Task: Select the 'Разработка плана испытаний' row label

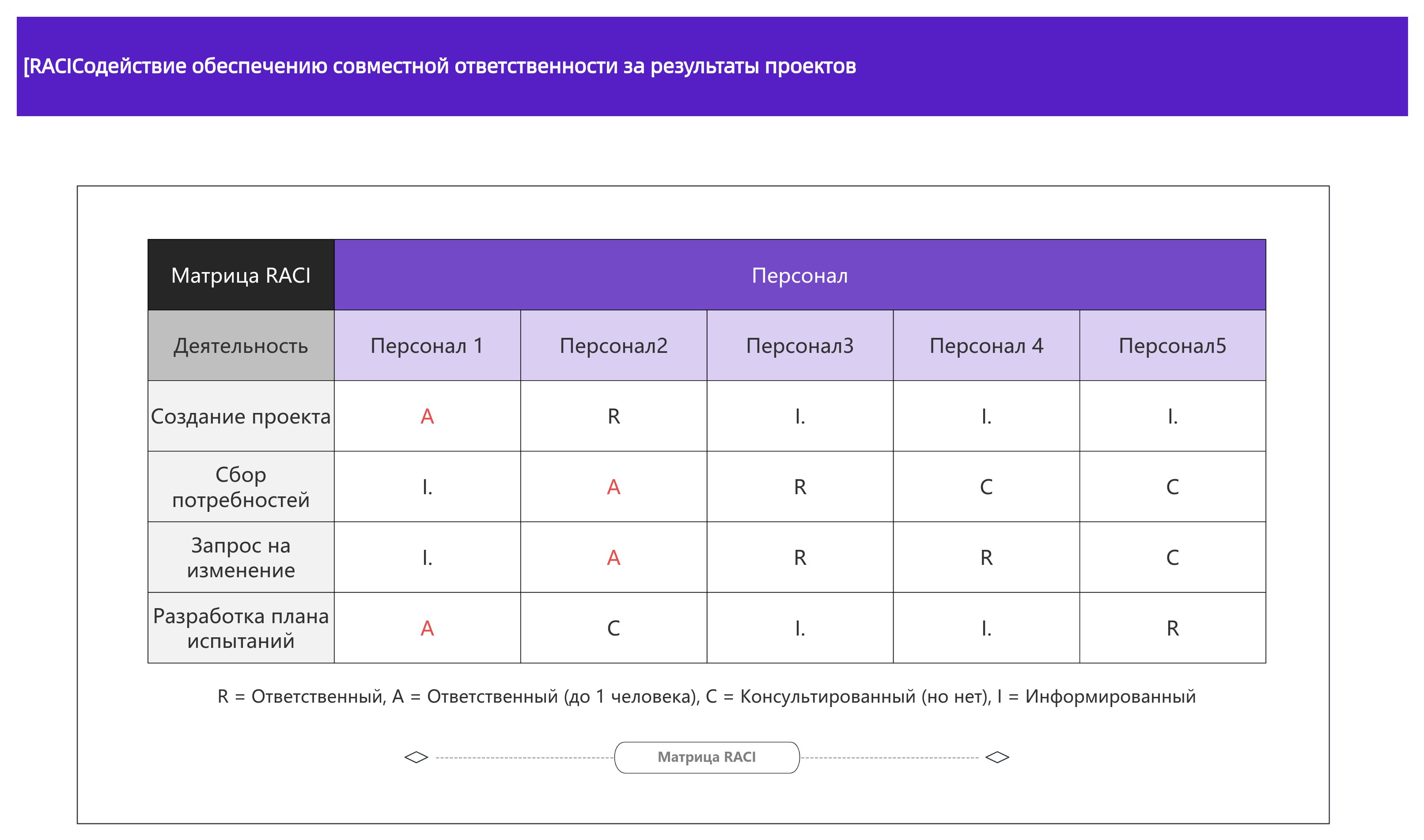Action: pos(241,628)
